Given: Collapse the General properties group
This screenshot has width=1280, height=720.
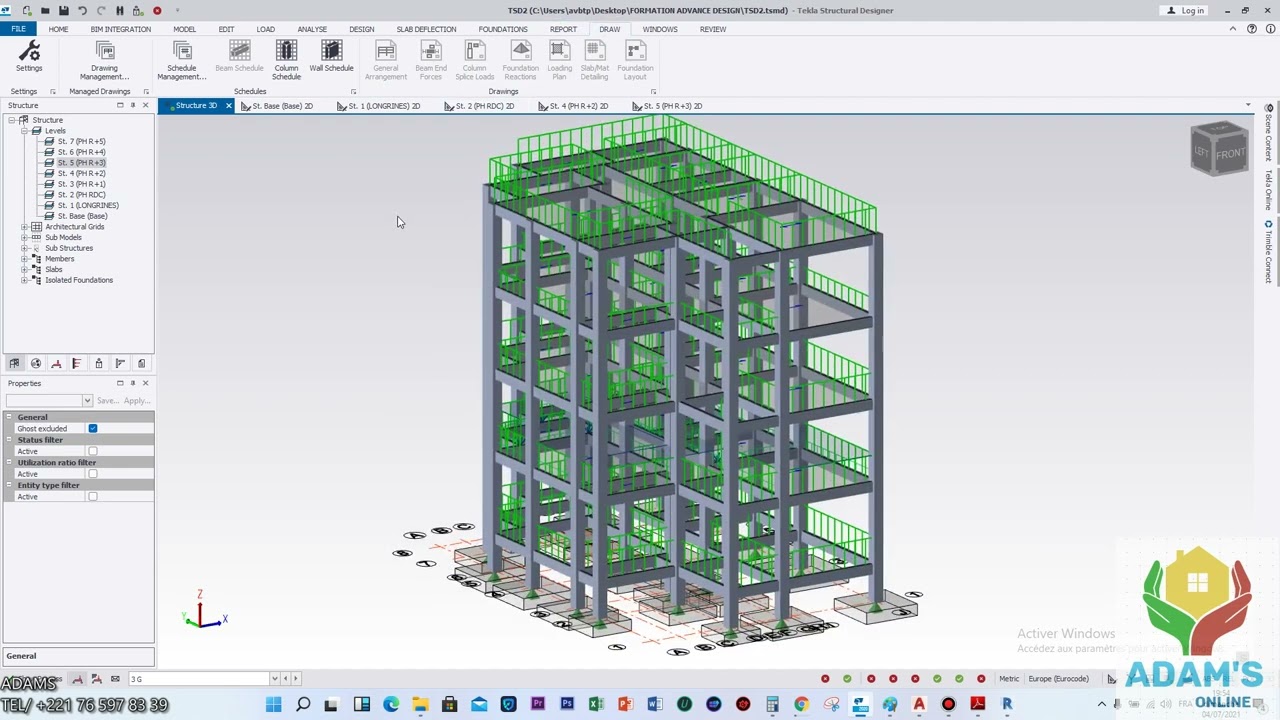Looking at the screenshot, I should 10,417.
